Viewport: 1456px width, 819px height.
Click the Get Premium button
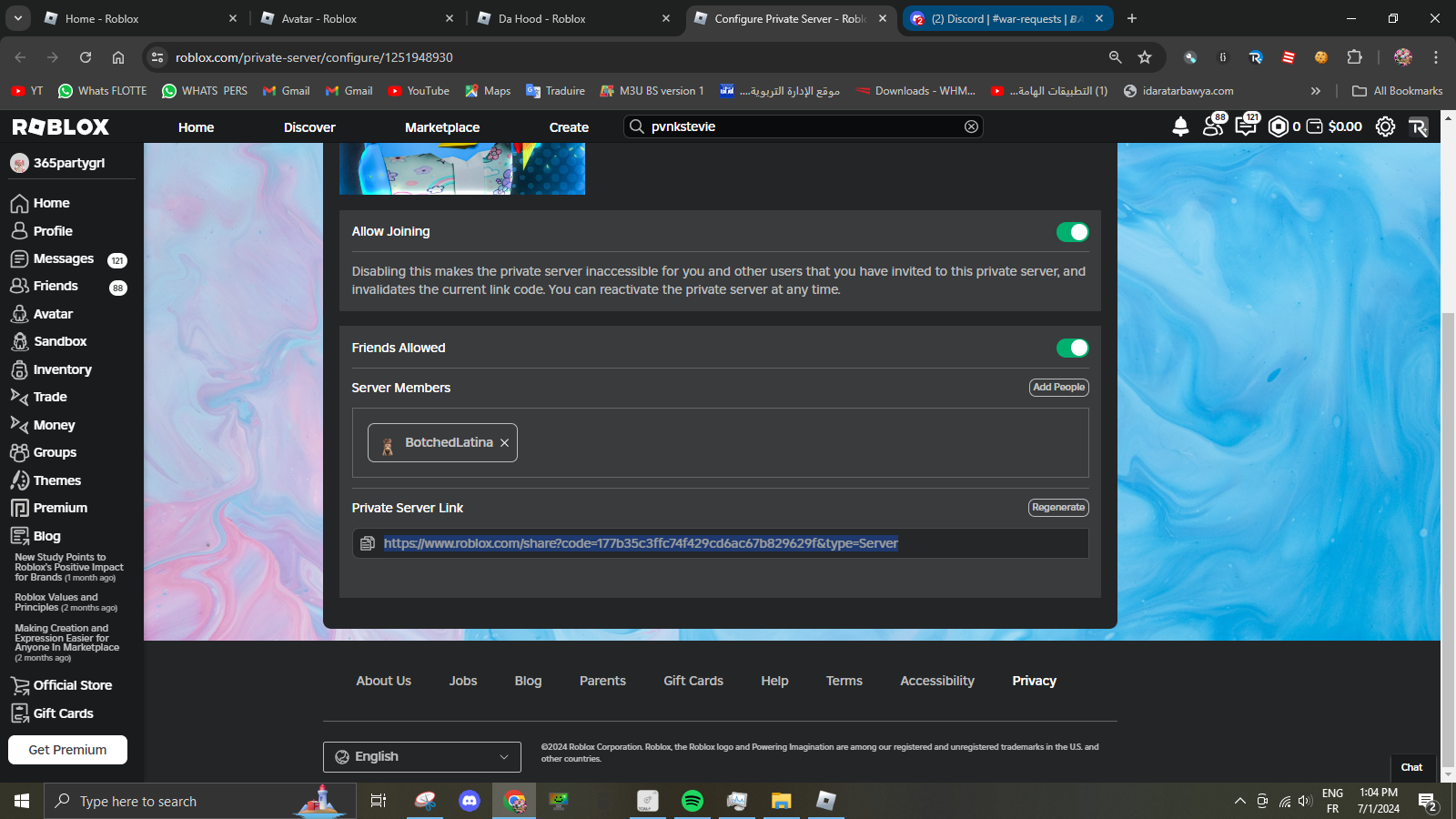(x=67, y=750)
